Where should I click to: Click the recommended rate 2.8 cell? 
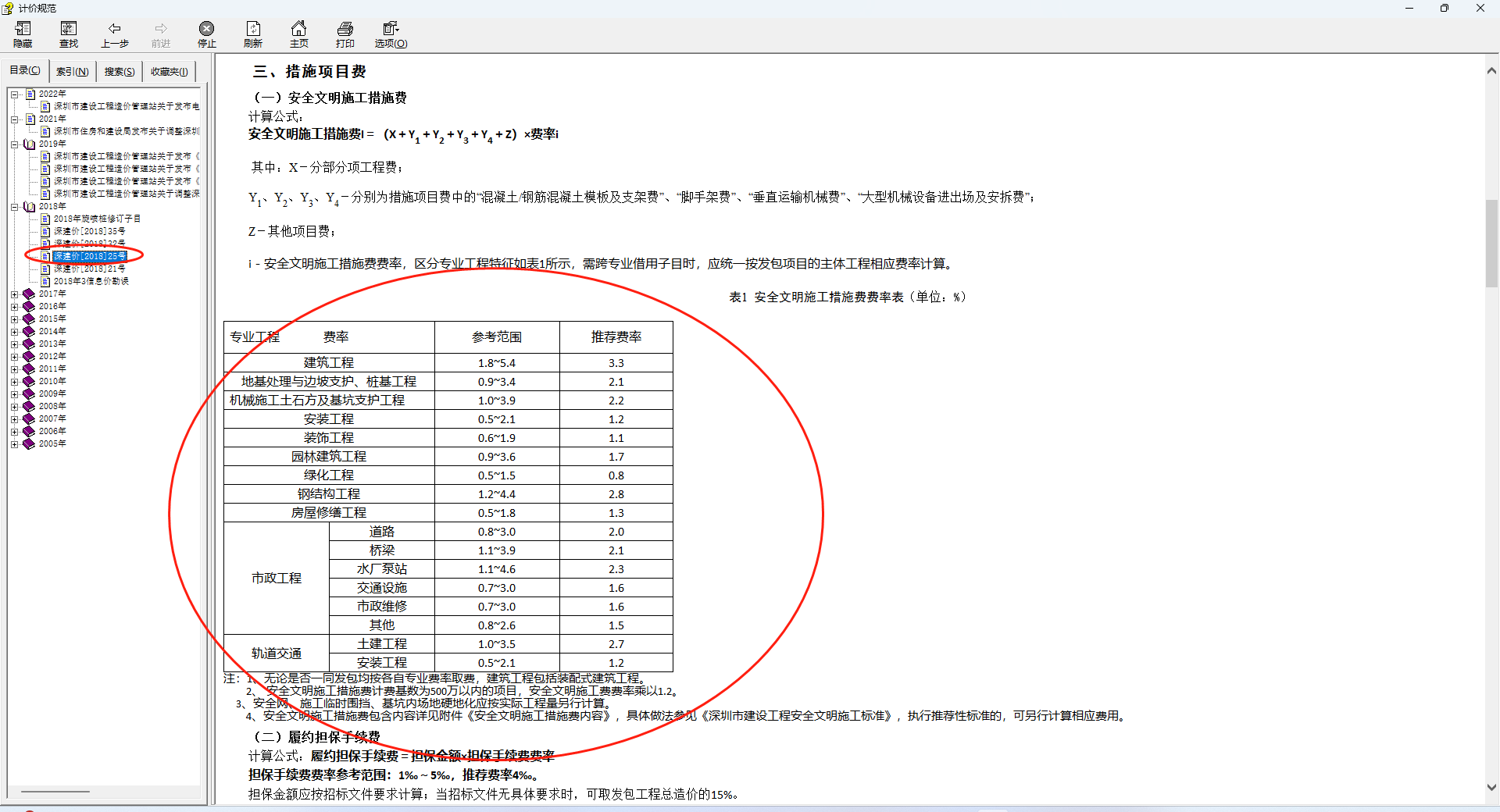pos(616,494)
